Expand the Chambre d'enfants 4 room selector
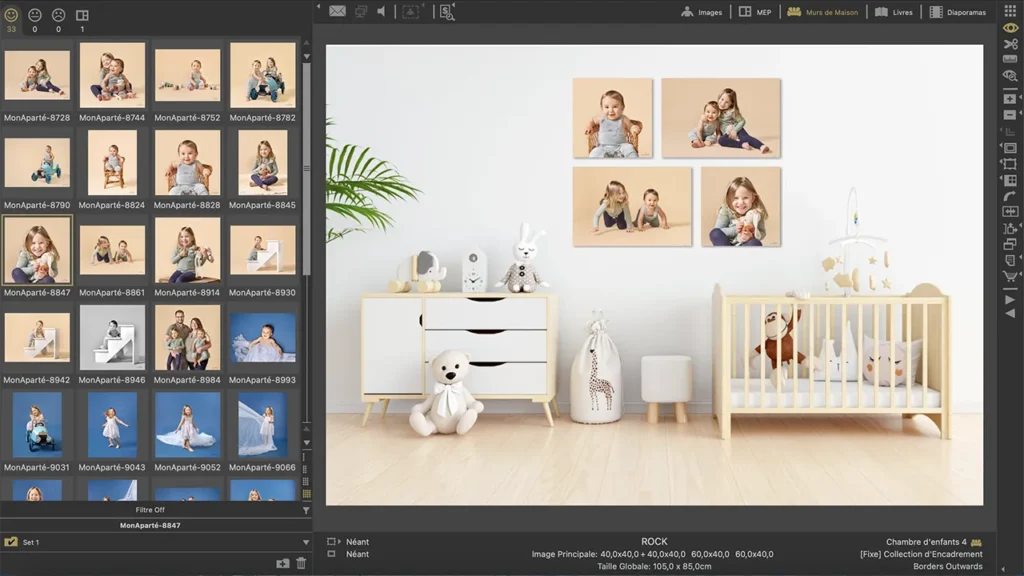 pos(976,542)
